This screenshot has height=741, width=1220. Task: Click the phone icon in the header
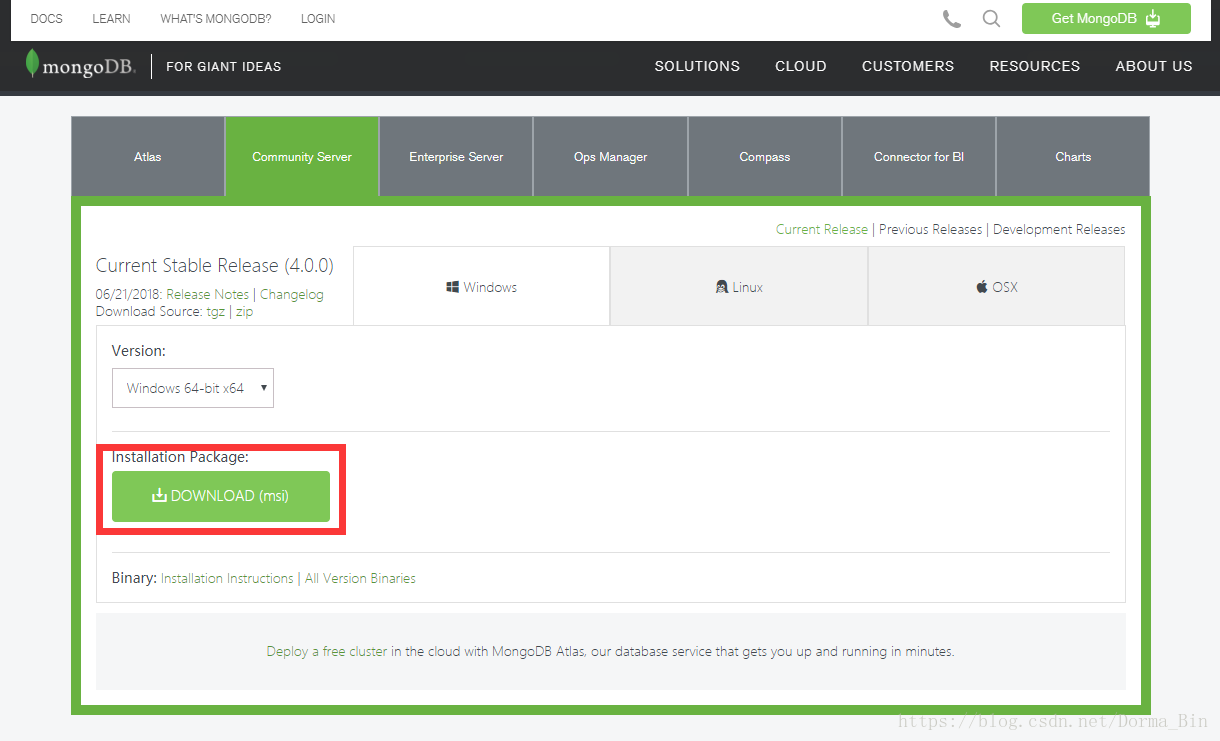coord(951,18)
